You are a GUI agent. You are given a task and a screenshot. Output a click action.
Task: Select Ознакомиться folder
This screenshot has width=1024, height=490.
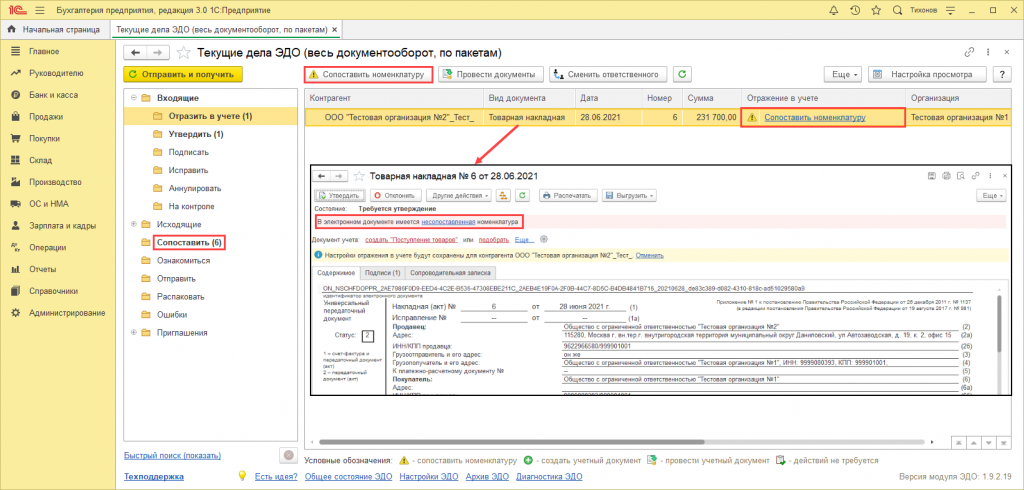pos(184,260)
